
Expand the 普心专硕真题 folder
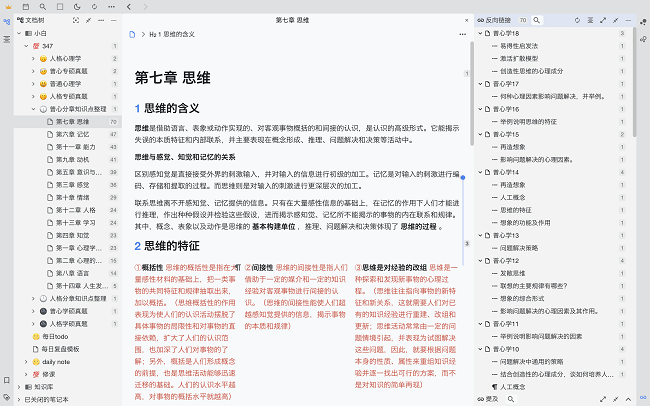click(34, 71)
